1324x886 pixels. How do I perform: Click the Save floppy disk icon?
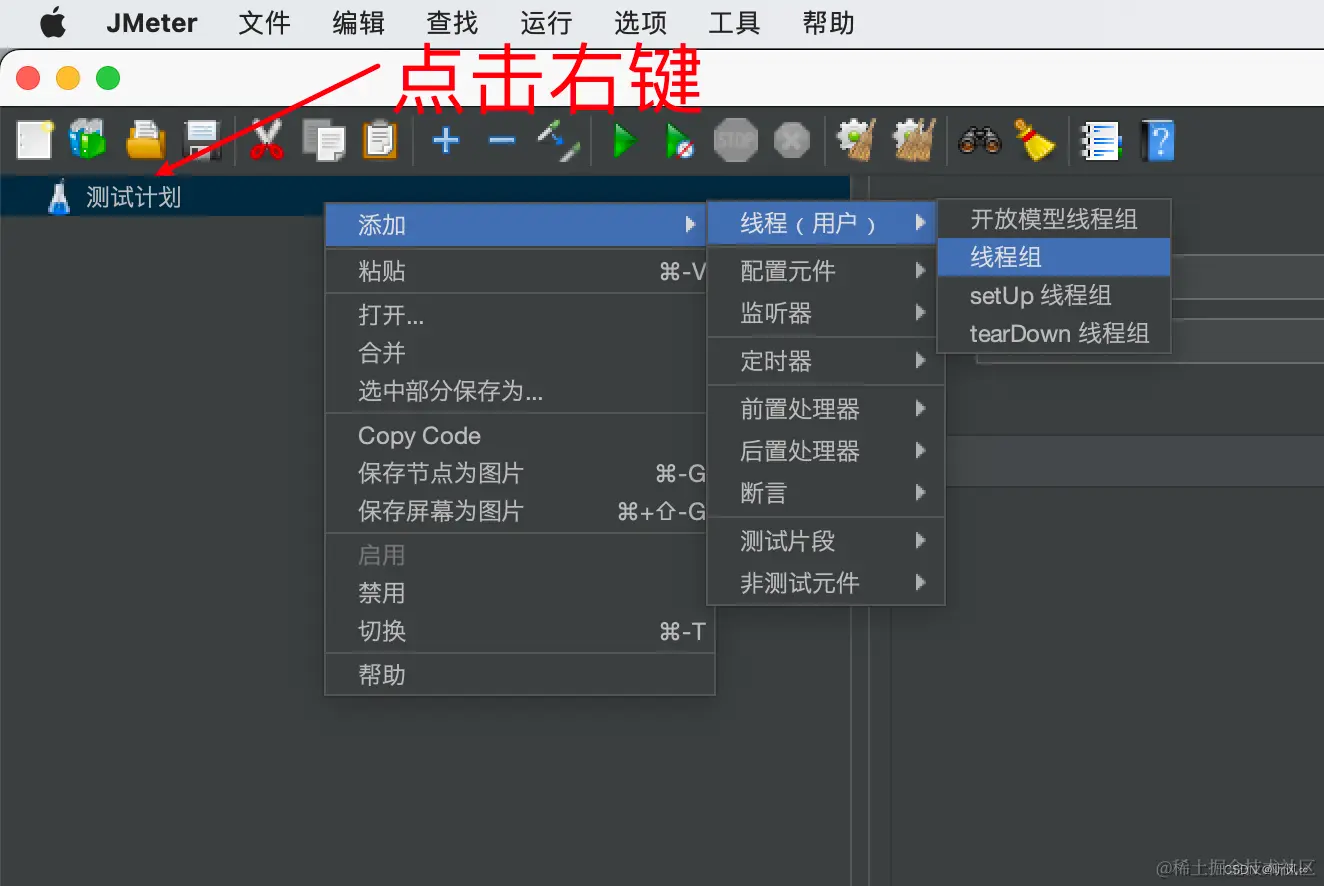pyautogui.click(x=203, y=140)
